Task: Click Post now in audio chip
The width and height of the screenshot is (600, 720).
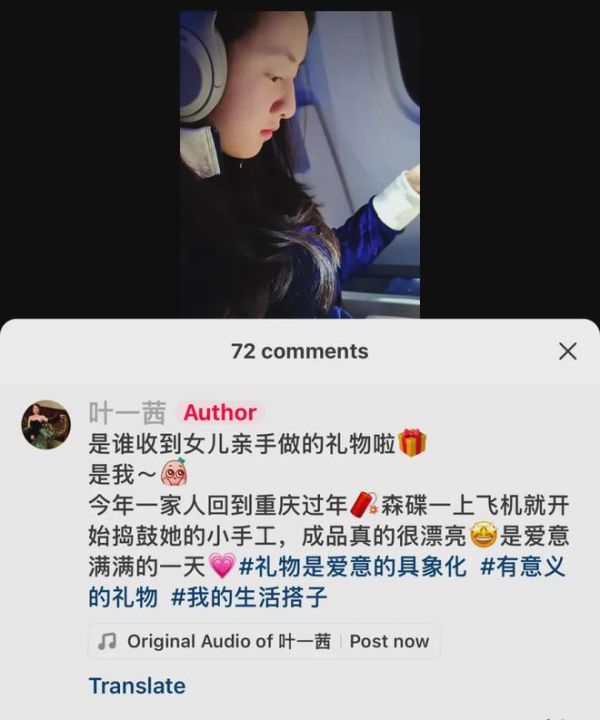Action: 389,641
